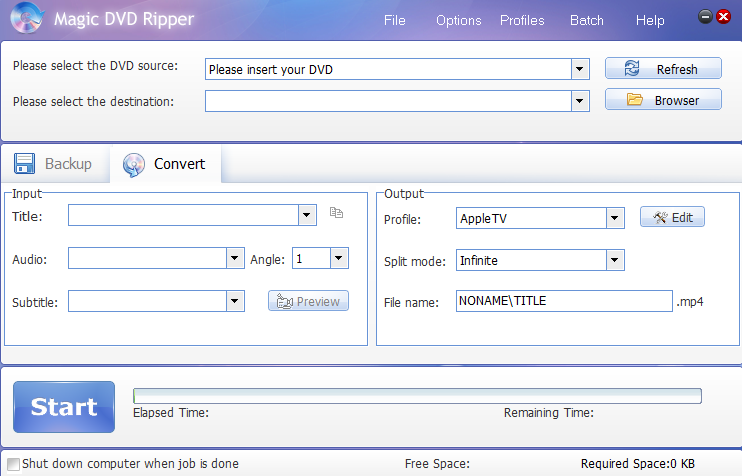Click the Required Space:0 KB status text
The height and width of the screenshot is (476, 742).
[637, 464]
